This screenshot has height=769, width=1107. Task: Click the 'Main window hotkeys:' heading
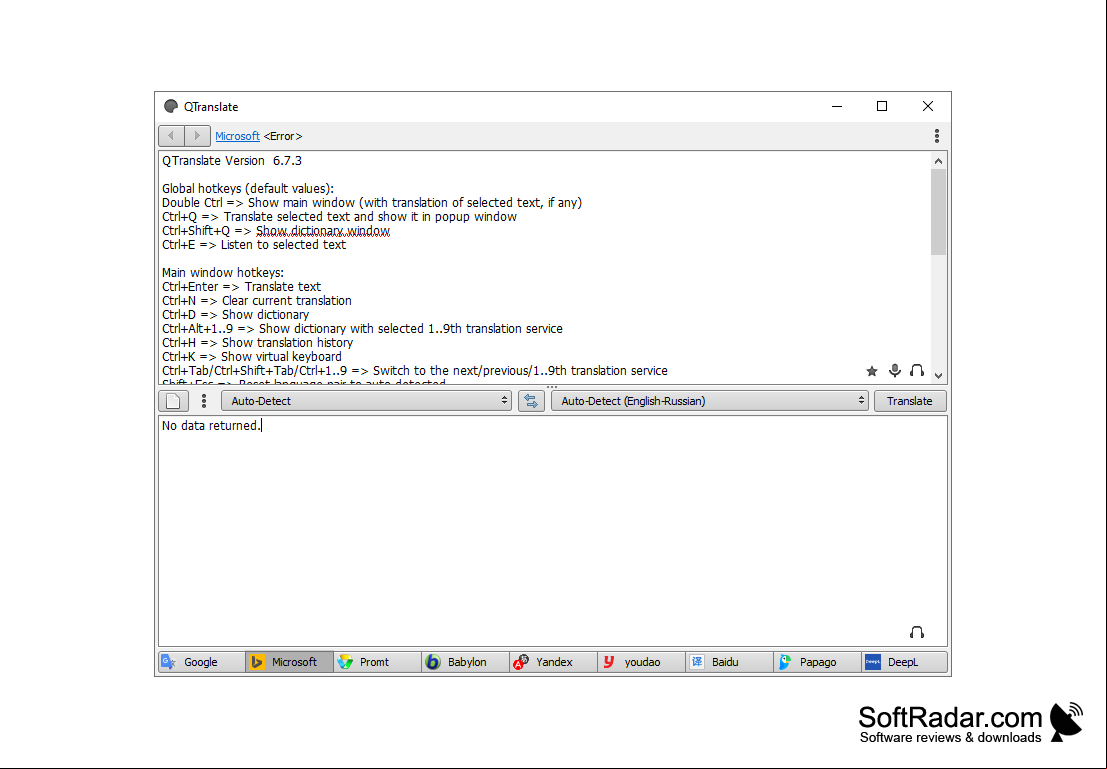223,273
